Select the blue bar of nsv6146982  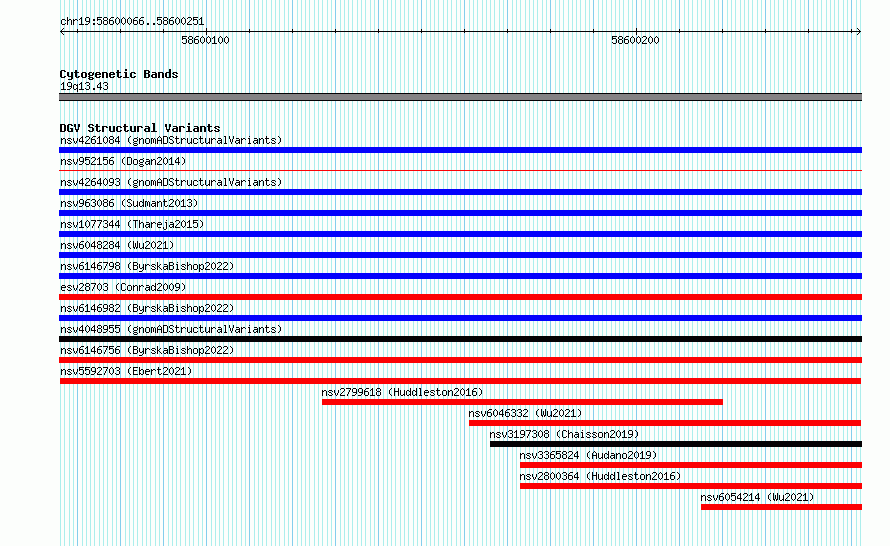click(x=460, y=318)
